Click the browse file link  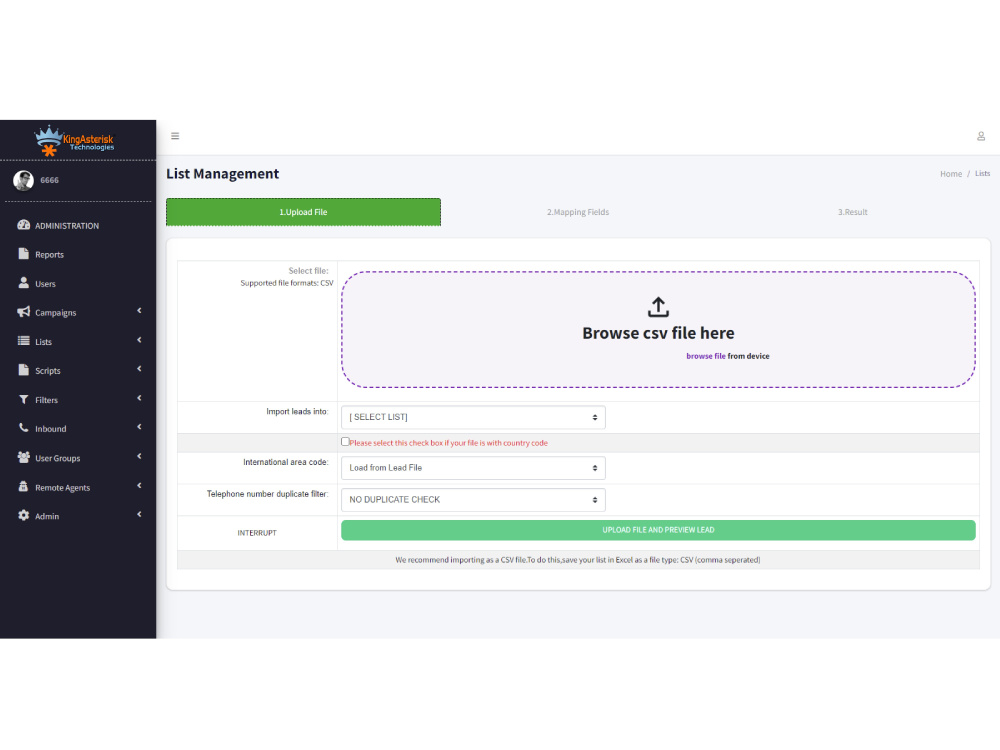tap(705, 357)
